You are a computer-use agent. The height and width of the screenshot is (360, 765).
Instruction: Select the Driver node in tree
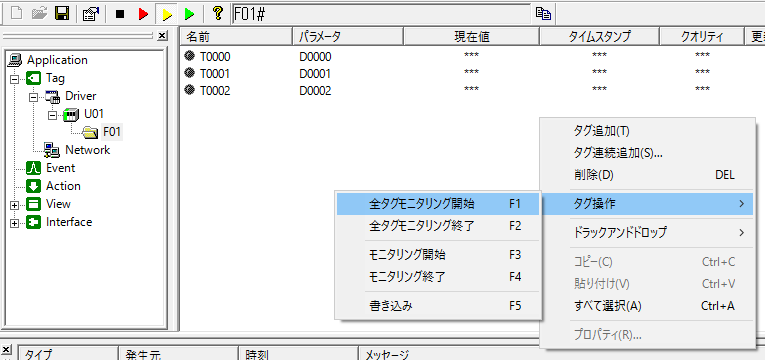[x=81, y=96]
